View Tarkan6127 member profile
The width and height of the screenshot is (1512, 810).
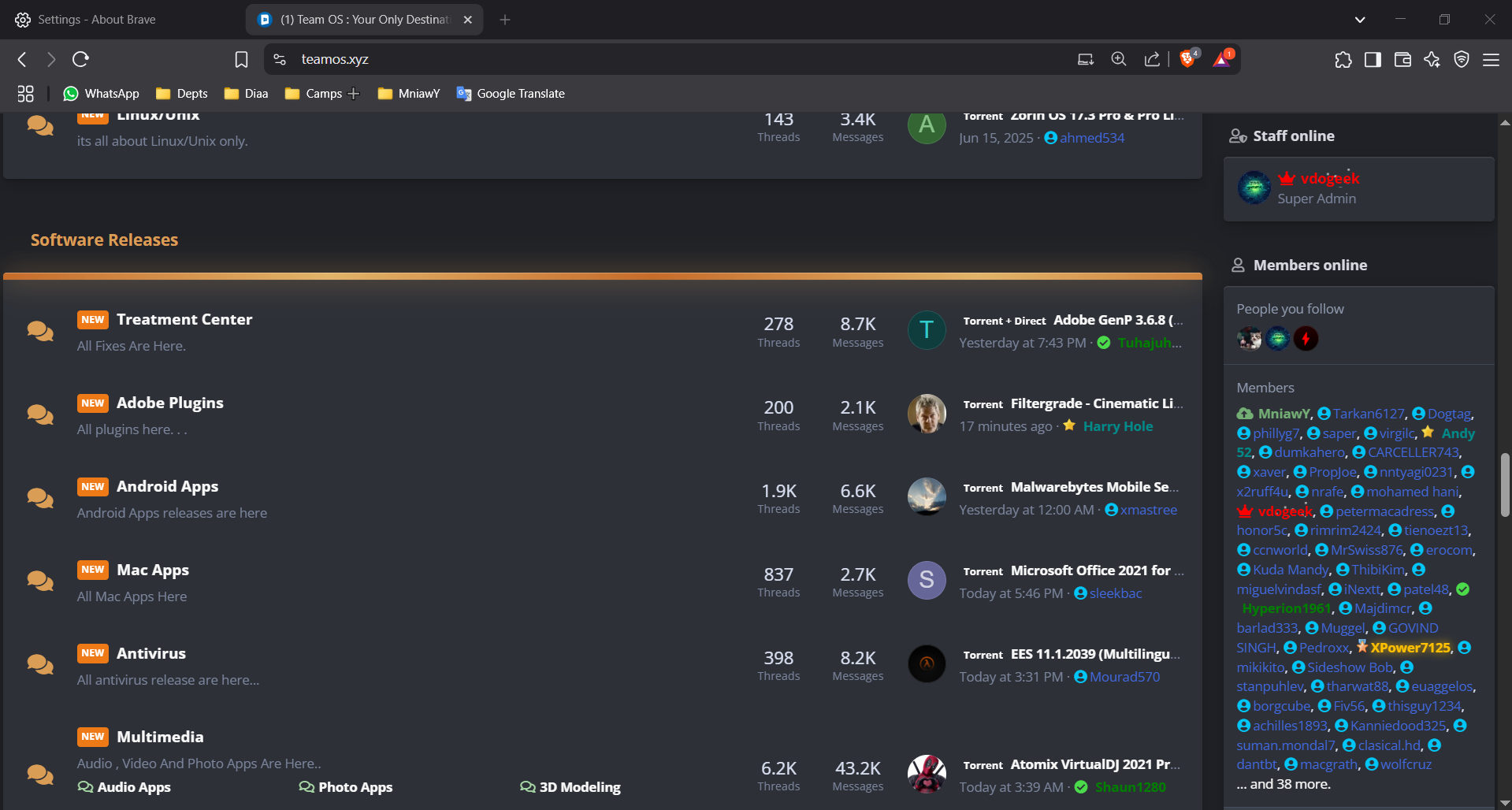pyautogui.click(x=1369, y=414)
